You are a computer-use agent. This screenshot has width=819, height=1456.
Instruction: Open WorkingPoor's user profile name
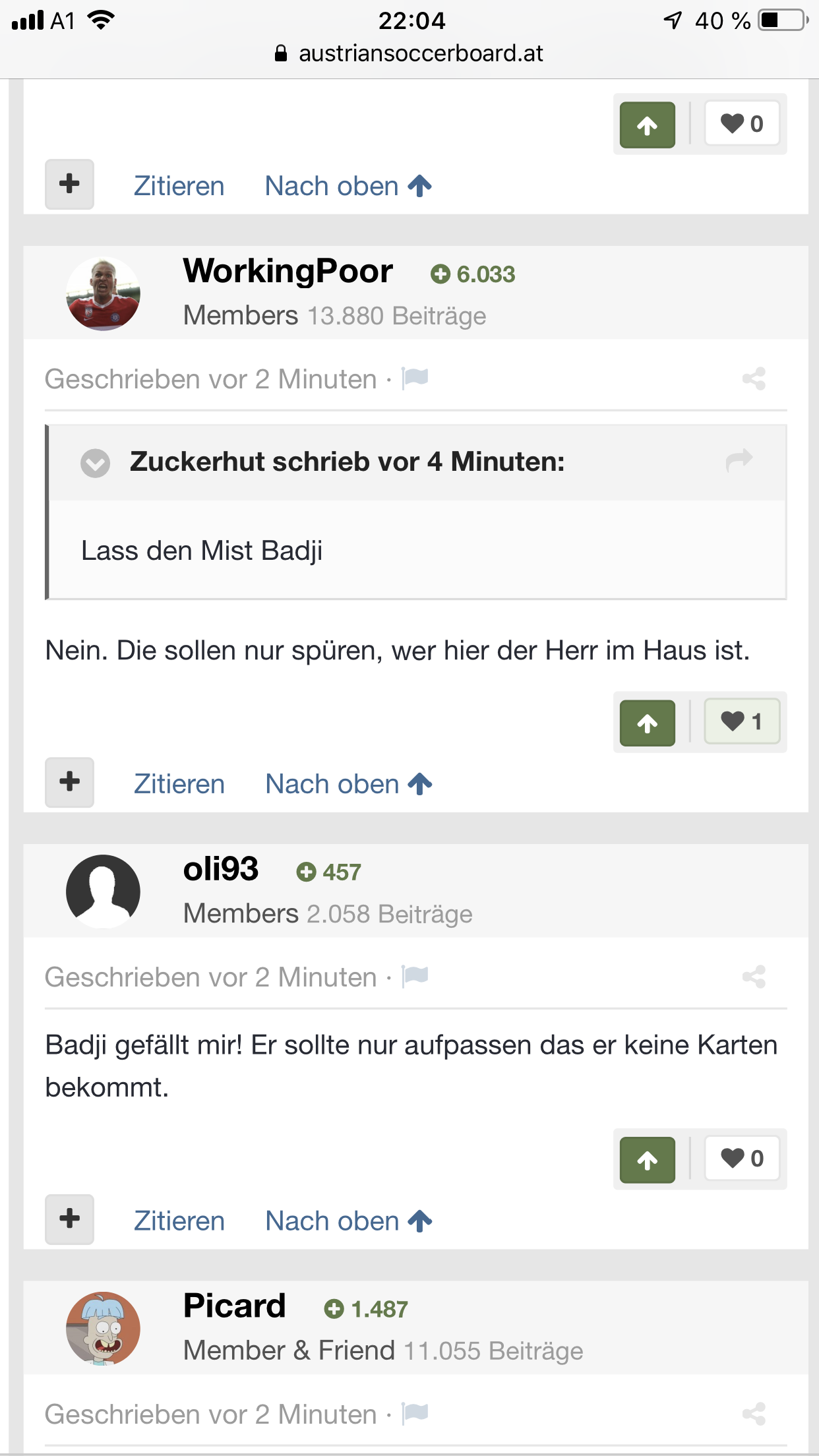tap(288, 271)
